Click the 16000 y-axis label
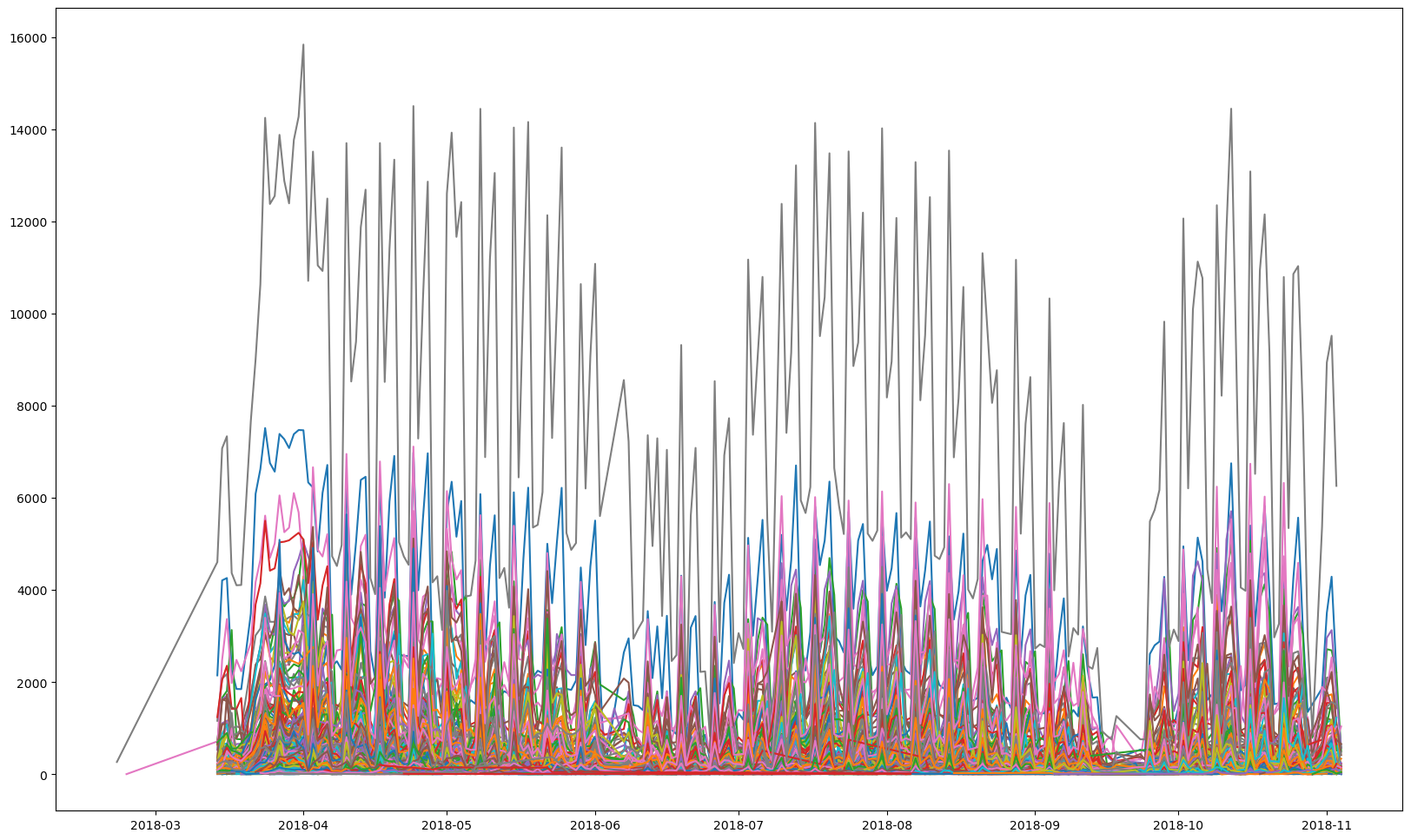This screenshot has width=1411, height=840. pyautogui.click(x=28, y=38)
